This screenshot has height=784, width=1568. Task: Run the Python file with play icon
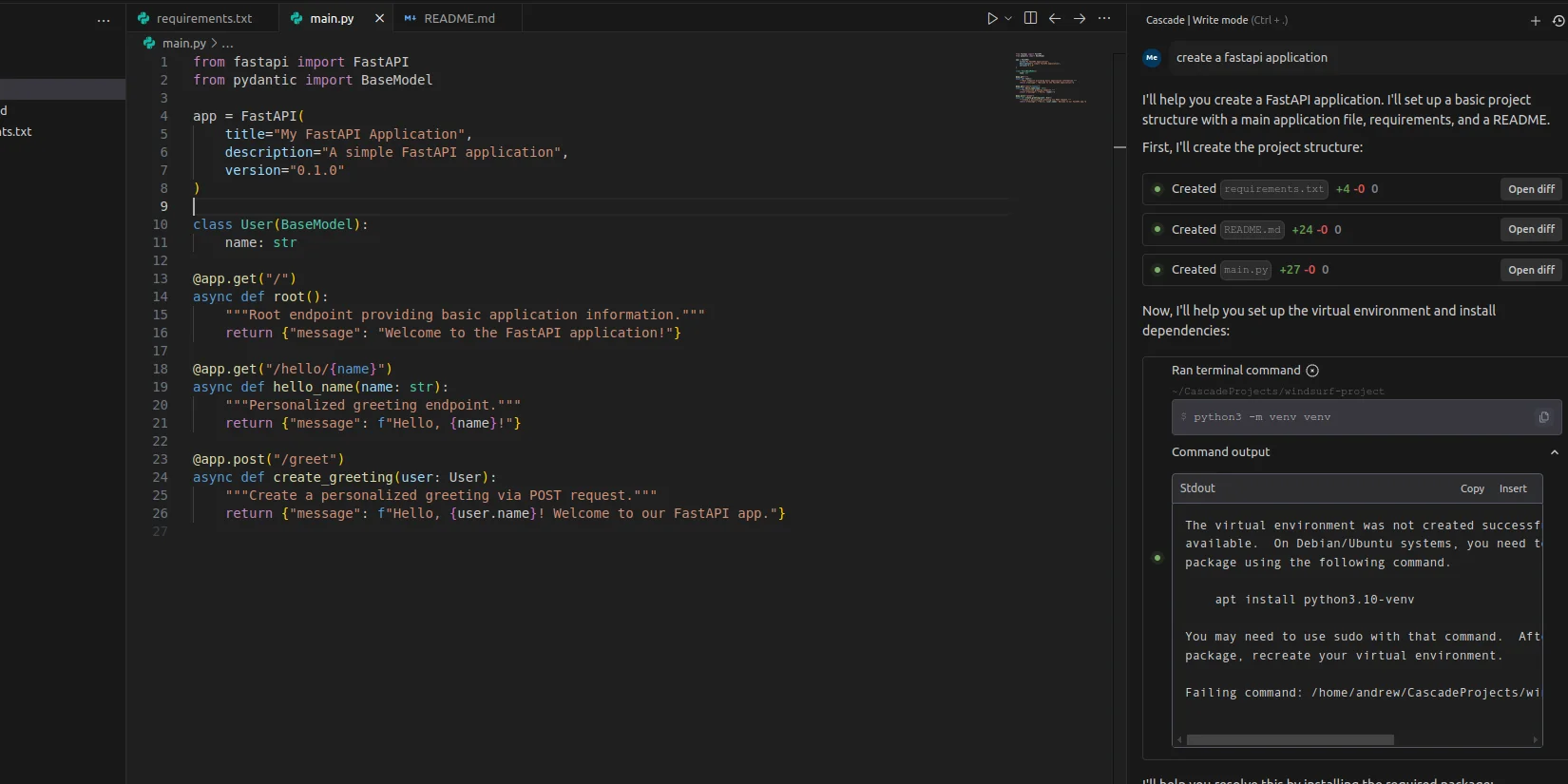(x=992, y=18)
